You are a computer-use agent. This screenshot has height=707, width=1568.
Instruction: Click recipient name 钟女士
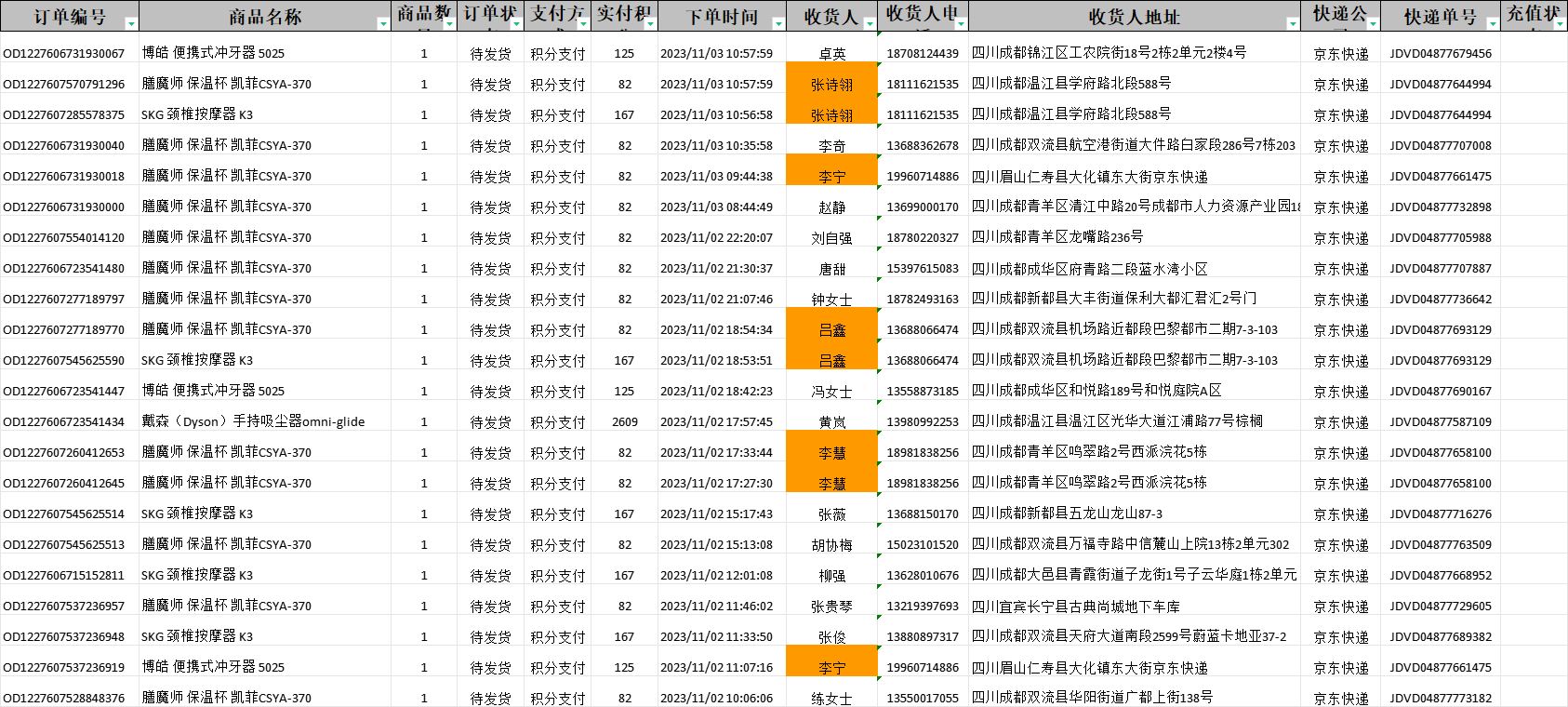(x=831, y=300)
